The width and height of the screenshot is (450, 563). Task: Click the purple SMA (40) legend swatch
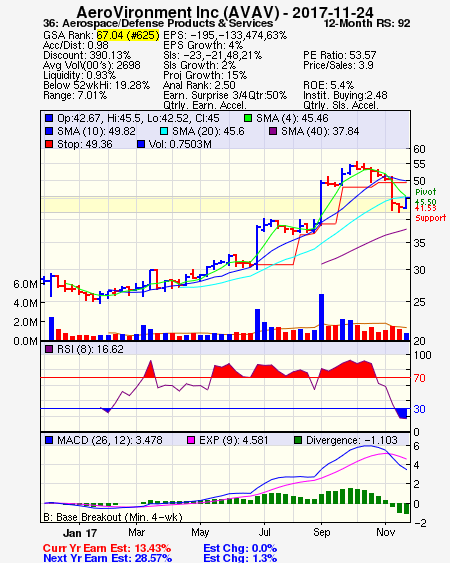(x=273, y=131)
